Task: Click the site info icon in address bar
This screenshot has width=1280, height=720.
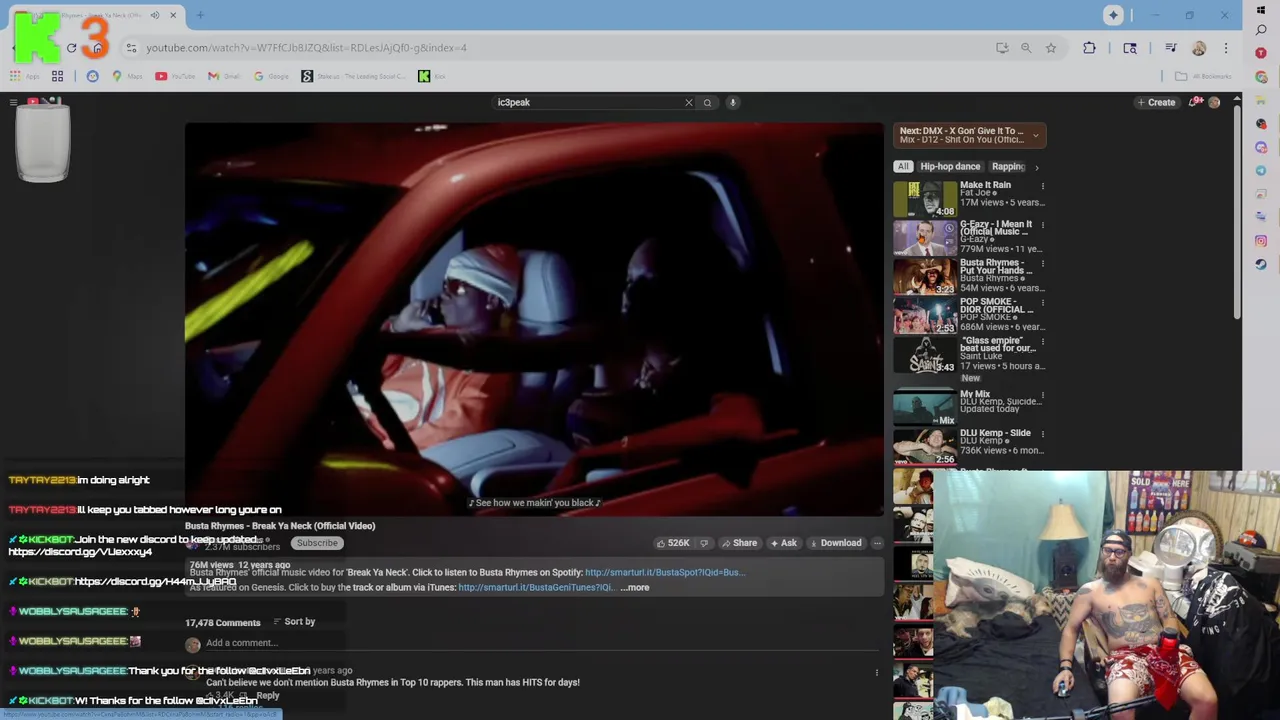Action: coord(131,48)
